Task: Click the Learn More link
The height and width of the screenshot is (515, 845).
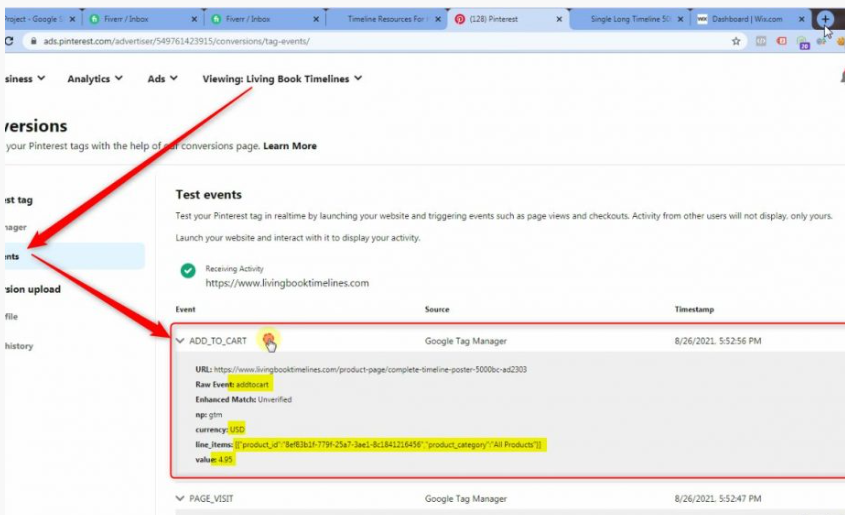Action: click(290, 146)
